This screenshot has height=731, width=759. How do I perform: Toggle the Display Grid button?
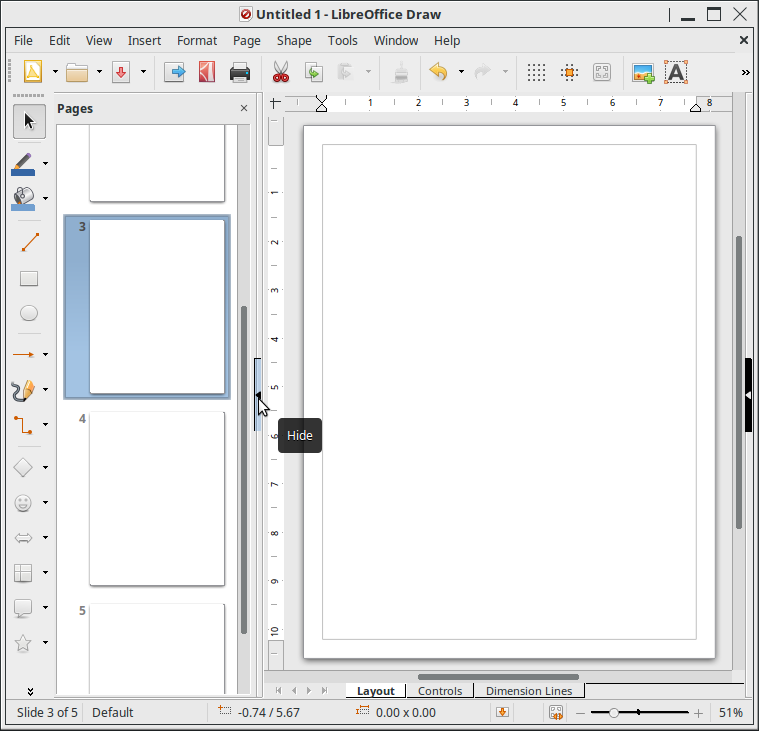click(536, 72)
